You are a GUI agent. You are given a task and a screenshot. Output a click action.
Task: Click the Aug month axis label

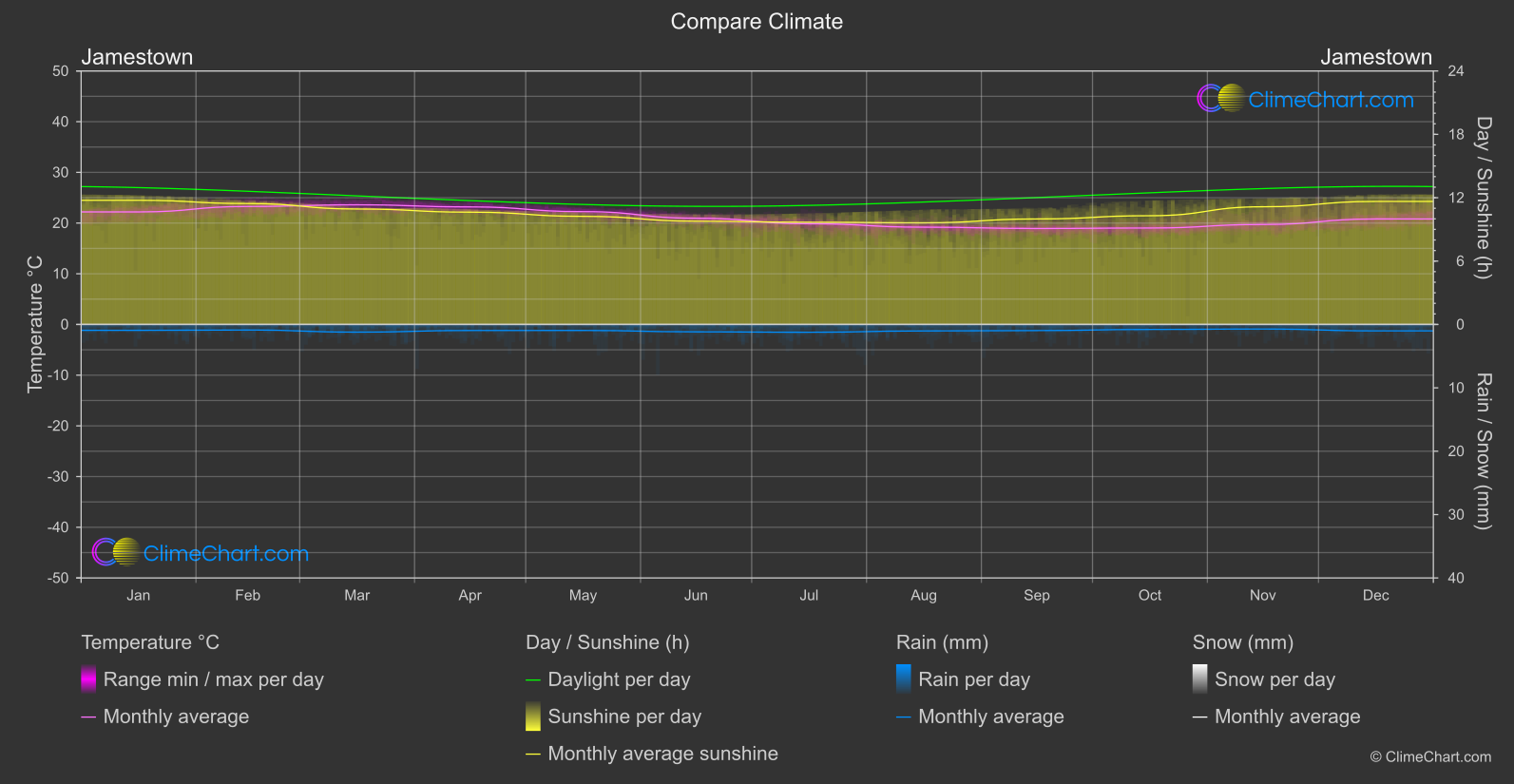click(x=924, y=596)
